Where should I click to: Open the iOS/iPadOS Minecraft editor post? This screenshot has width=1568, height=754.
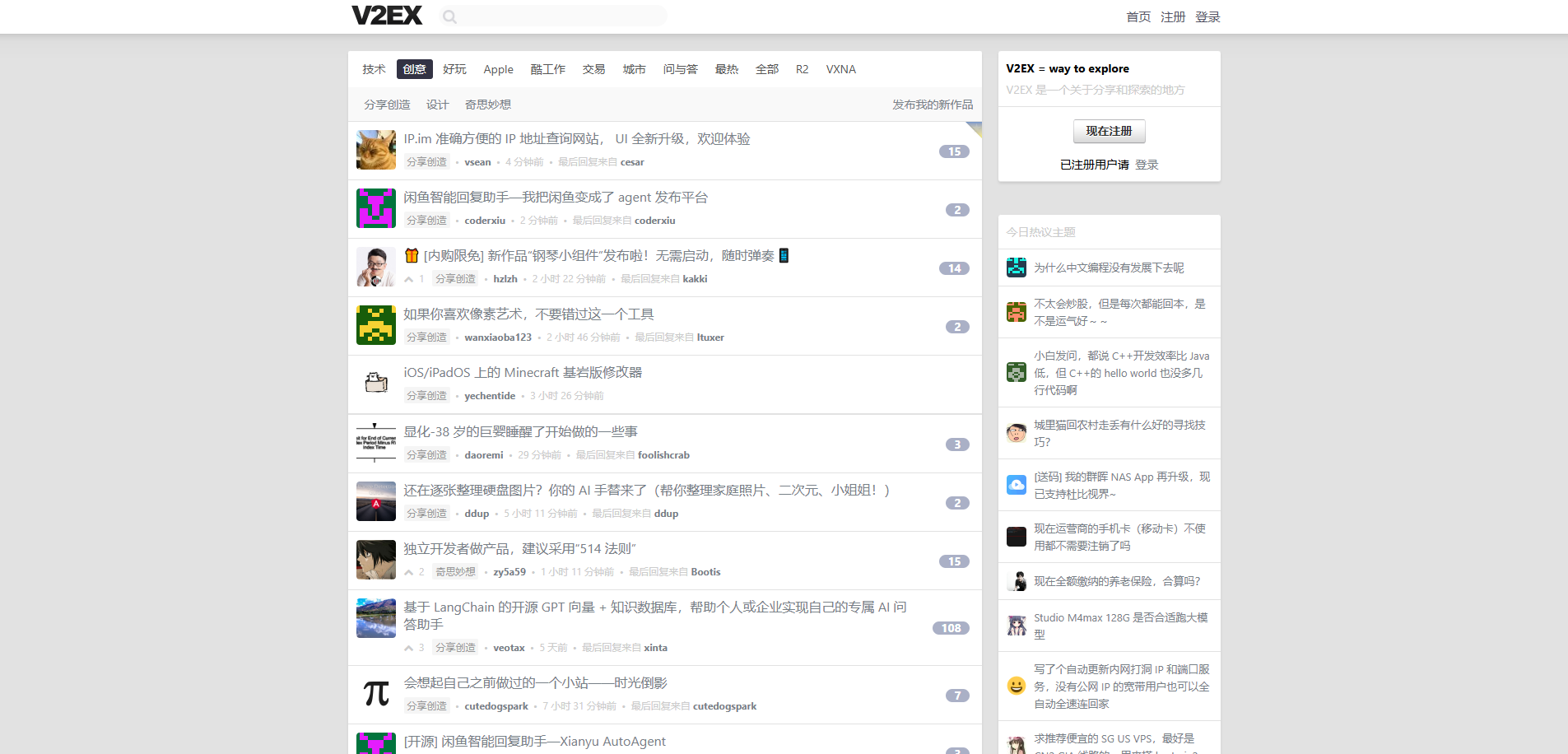coord(523,372)
